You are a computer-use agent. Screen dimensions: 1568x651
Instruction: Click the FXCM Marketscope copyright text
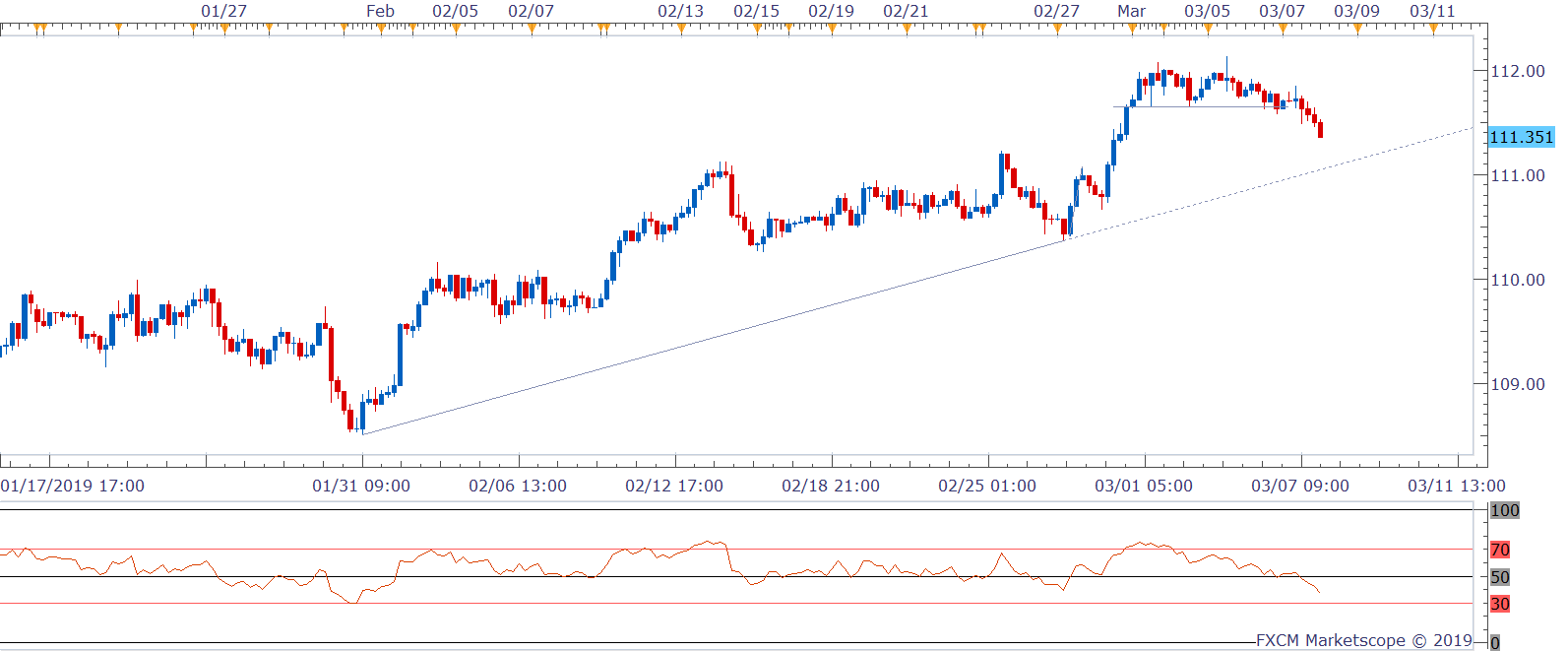pyautogui.click(x=1364, y=640)
